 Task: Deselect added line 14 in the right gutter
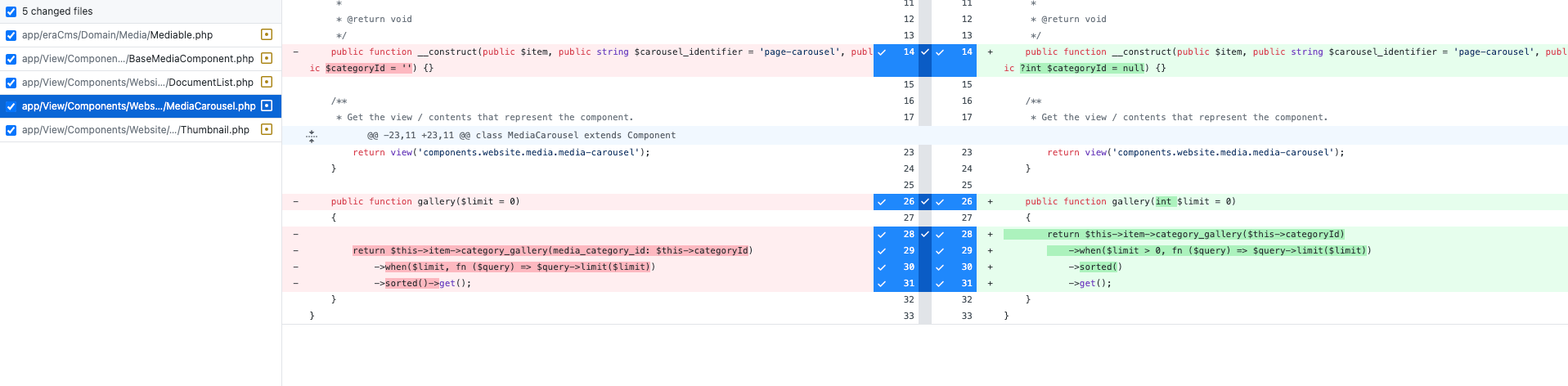954,60
